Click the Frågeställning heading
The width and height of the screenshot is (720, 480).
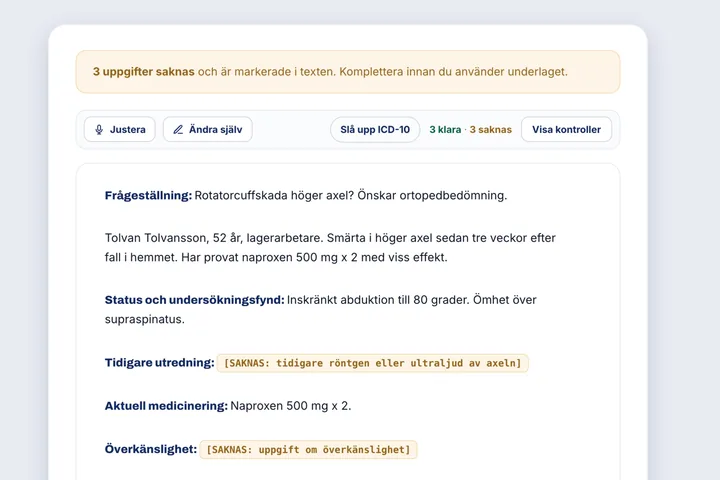click(x=148, y=196)
